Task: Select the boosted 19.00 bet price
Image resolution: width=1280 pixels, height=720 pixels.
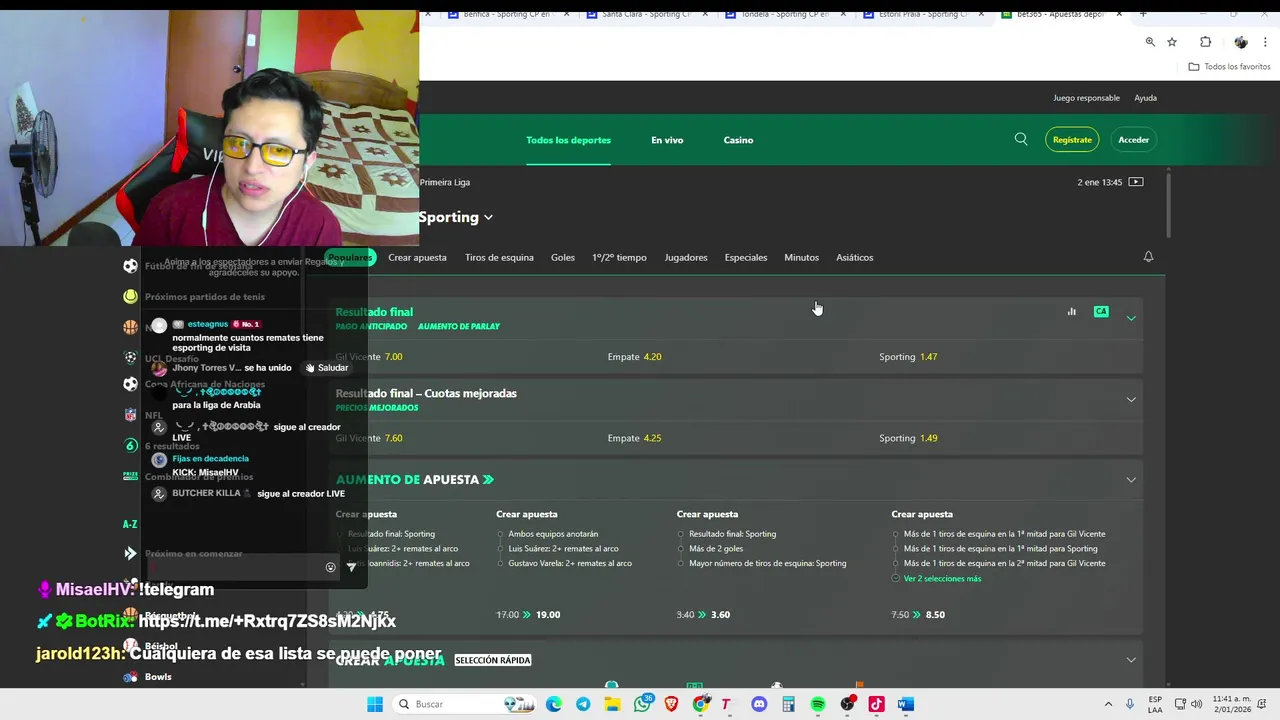Action: 547,615
